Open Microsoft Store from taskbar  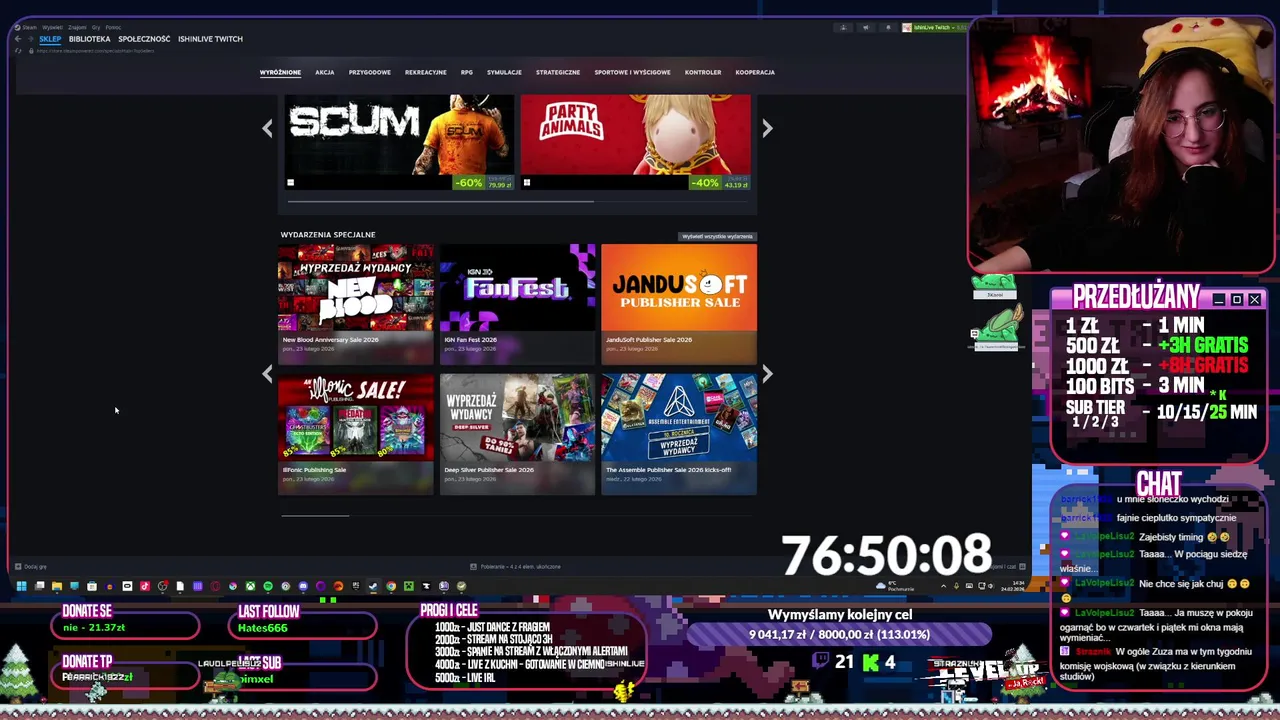(92, 586)
